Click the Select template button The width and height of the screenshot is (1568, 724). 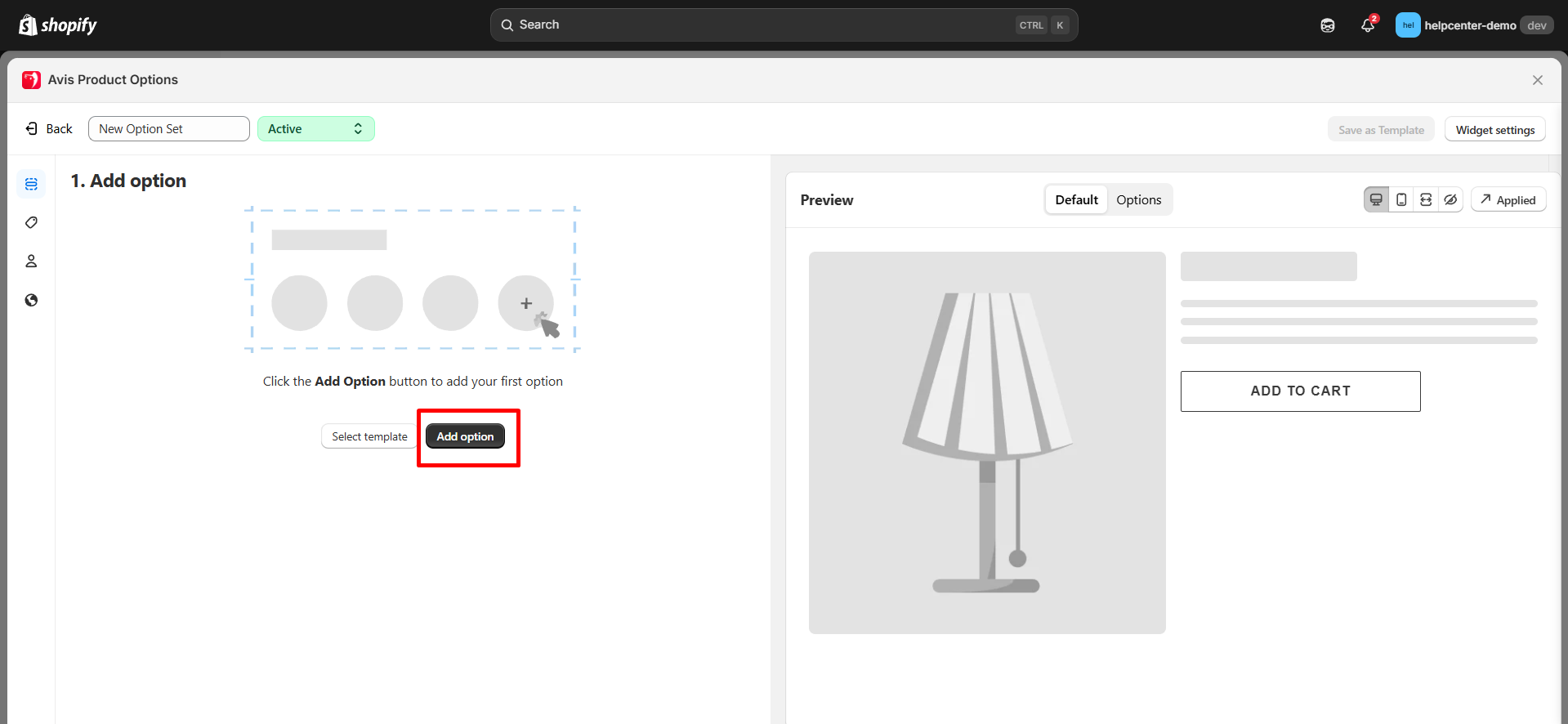tap(369, 436)
